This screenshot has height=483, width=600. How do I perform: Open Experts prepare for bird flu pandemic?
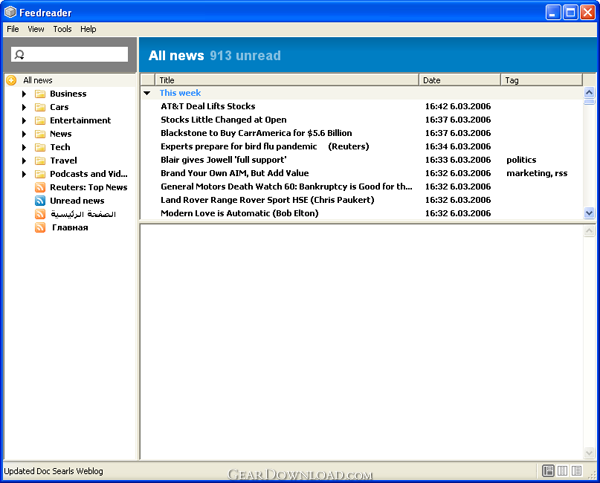[264, 147]
